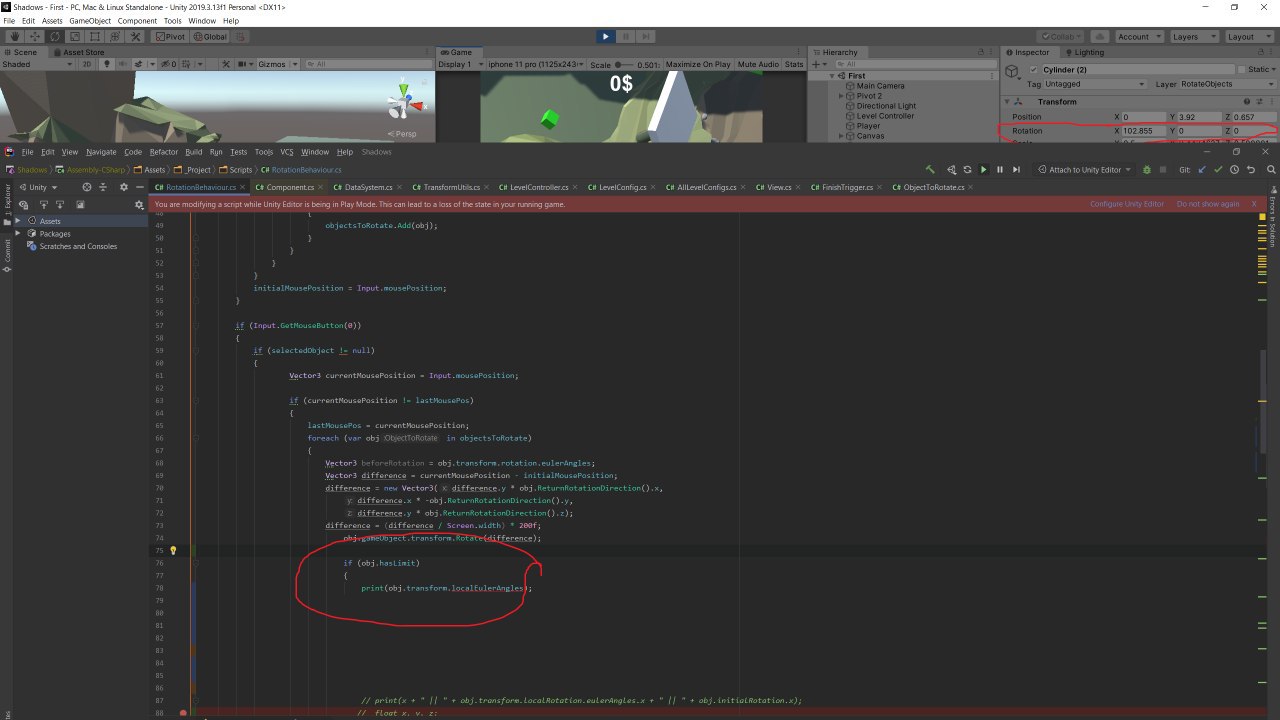Toggle Cylinder (2) active checkbox
Screen dimensions: 1280x720
pos(1034,70)
